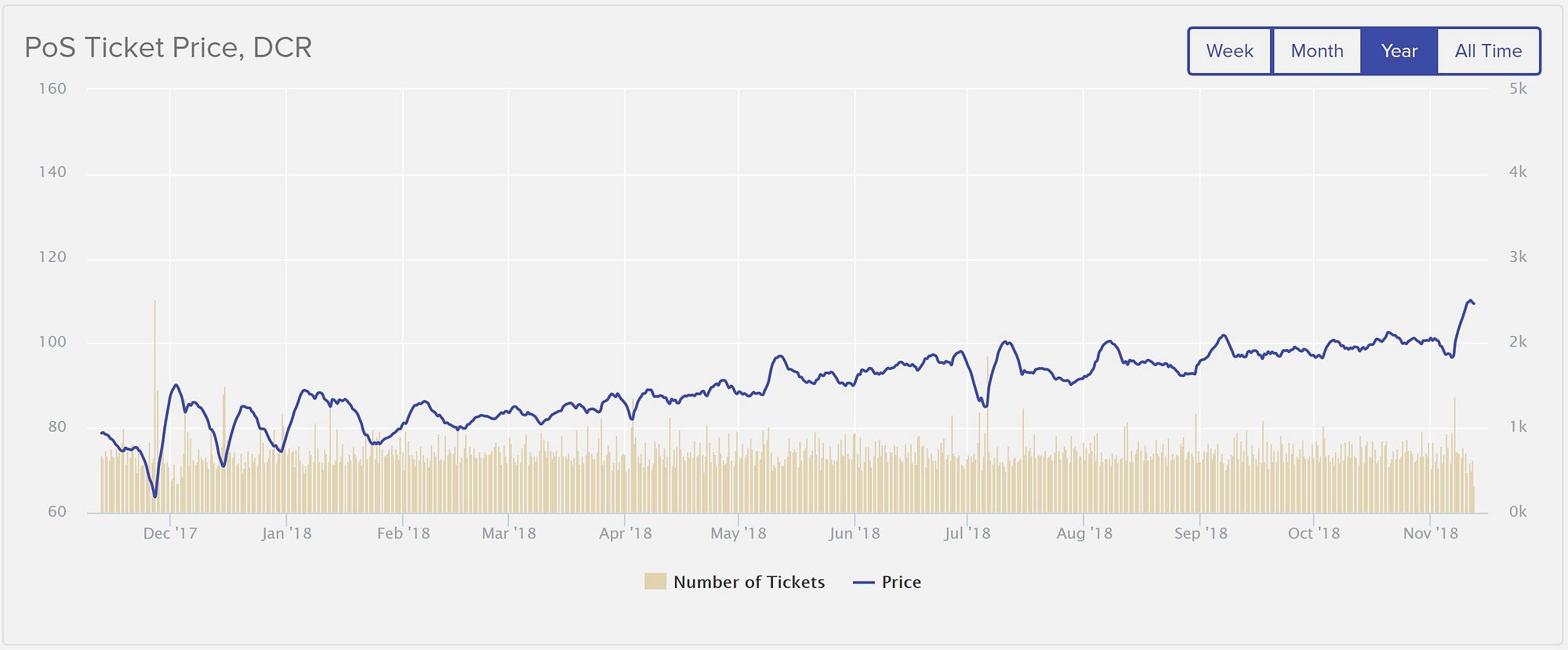Click the price line's lowest dip before Dec '17
Screen dimensions: 1568x650
click(x=155, y=496)
